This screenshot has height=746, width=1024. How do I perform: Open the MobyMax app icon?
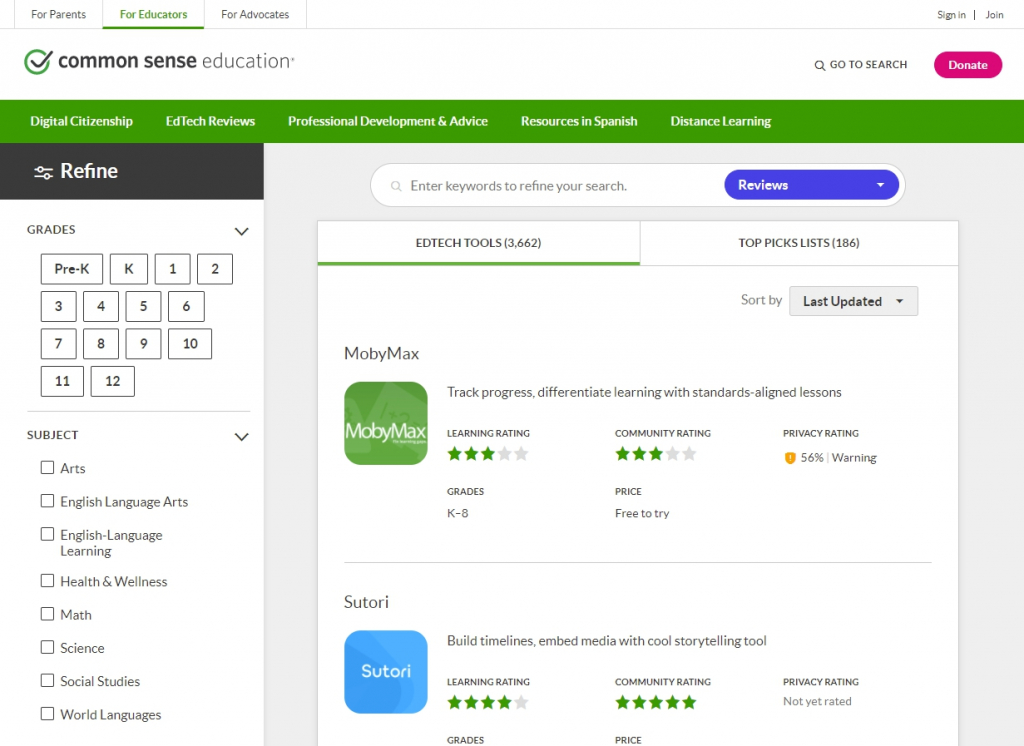[386, 423]
